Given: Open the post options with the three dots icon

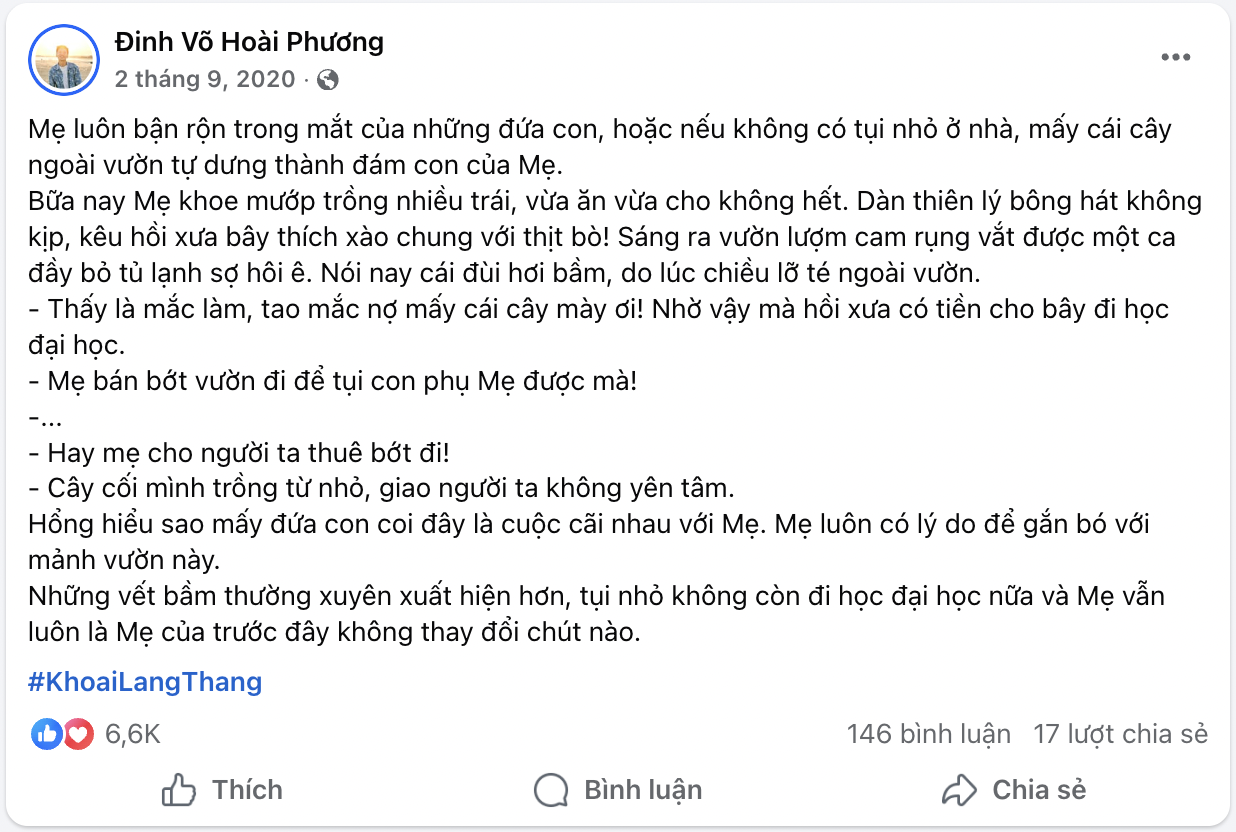Looking at the screenshot, I should 1177,57.
